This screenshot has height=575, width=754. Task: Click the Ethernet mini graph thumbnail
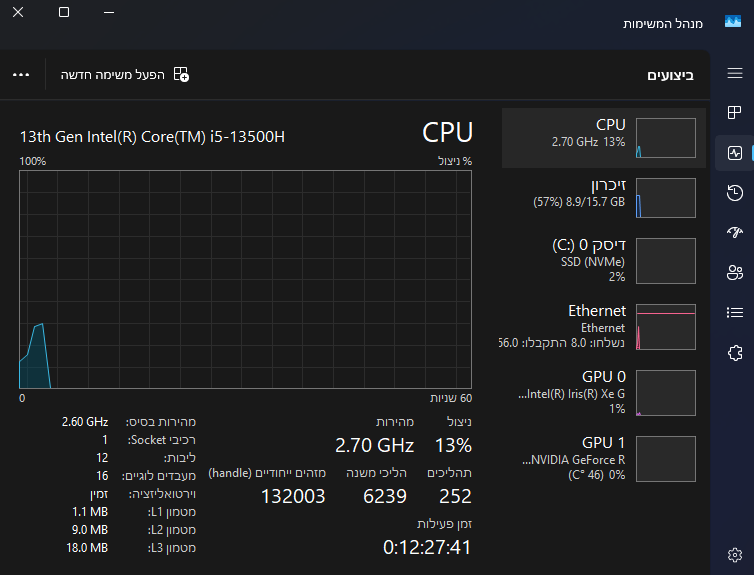[666, 327]
